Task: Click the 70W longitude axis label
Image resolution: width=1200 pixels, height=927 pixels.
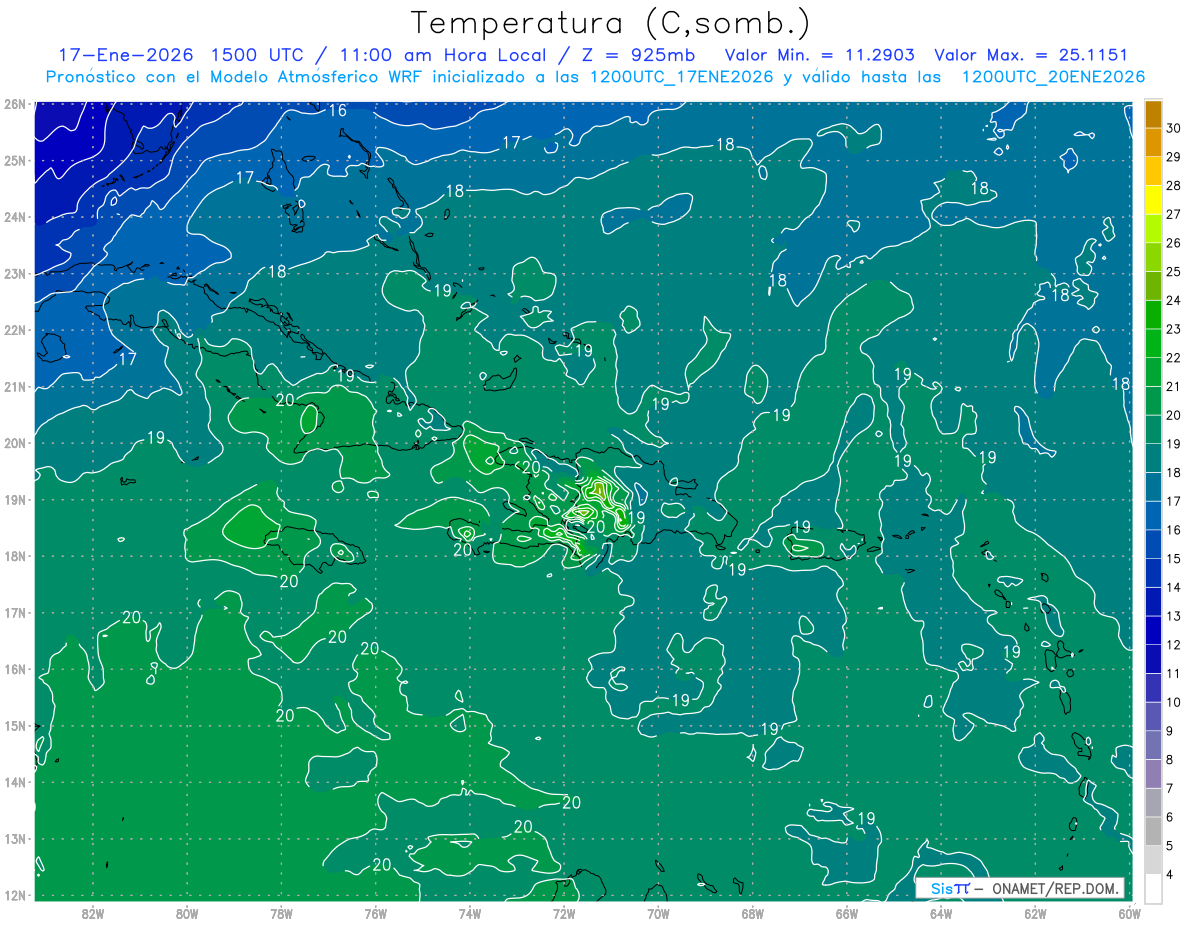Action: click(658, 912)
